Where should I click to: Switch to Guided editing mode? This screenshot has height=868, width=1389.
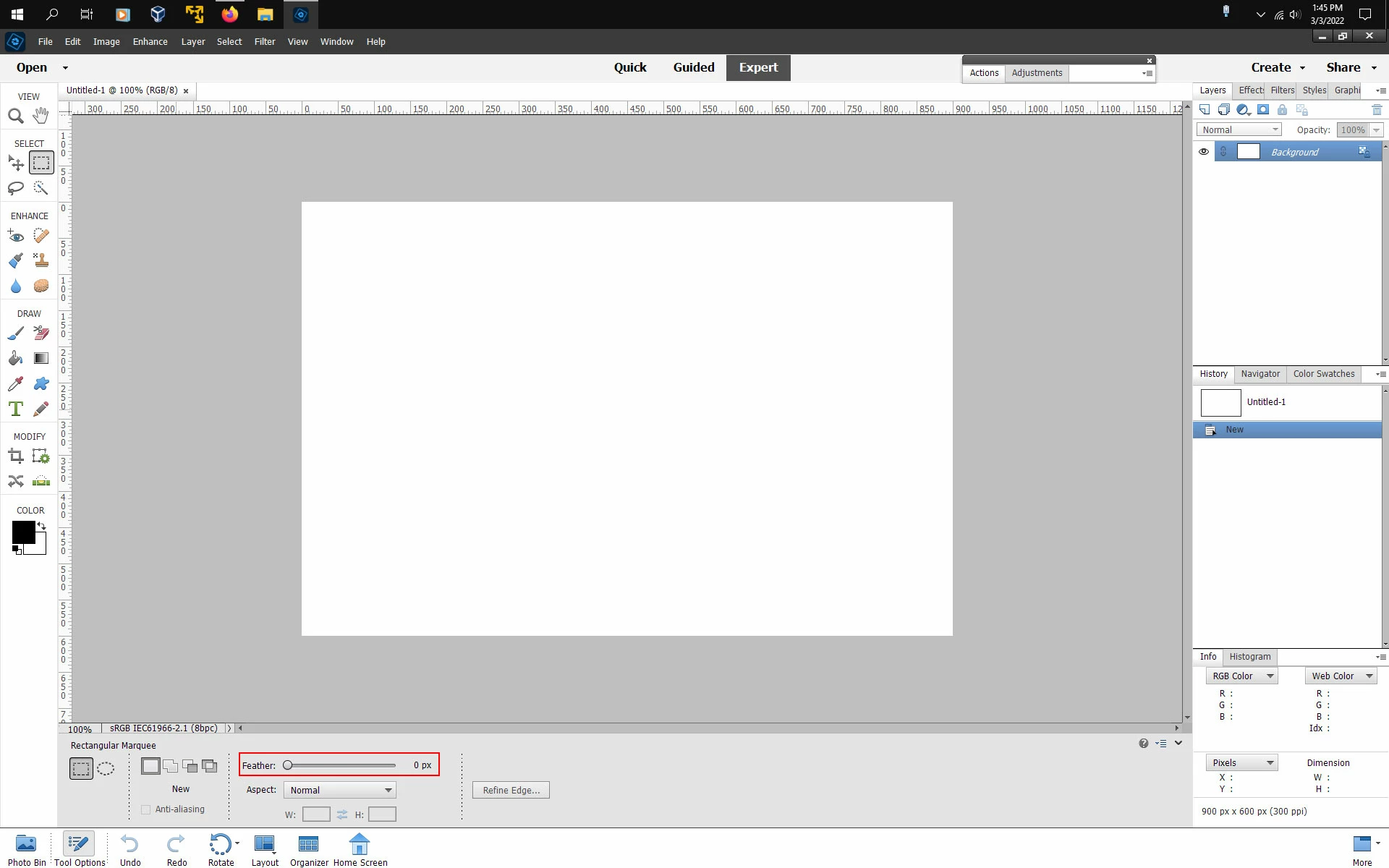pos(693,67)
